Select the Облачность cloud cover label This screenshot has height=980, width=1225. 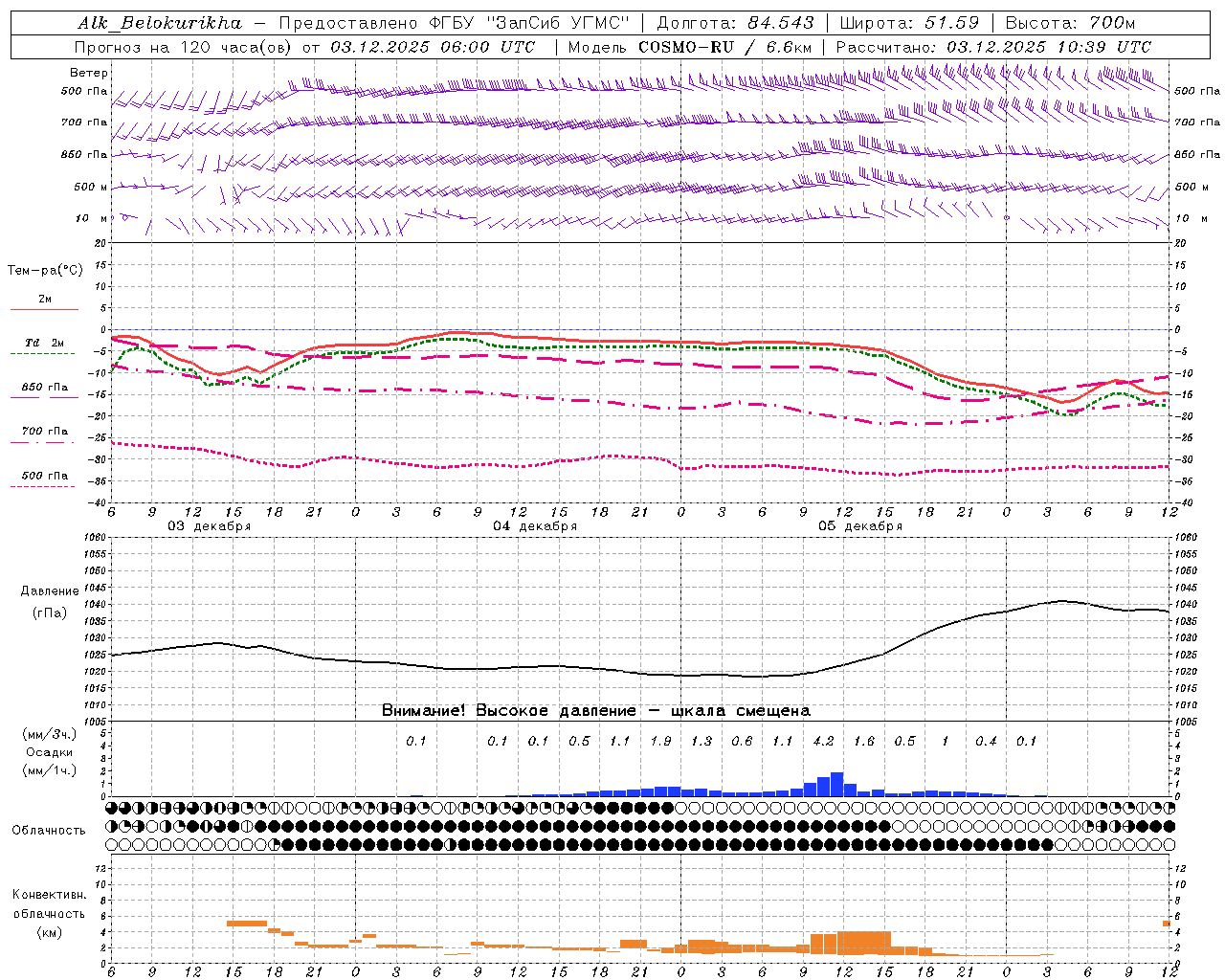coord(49,830)
